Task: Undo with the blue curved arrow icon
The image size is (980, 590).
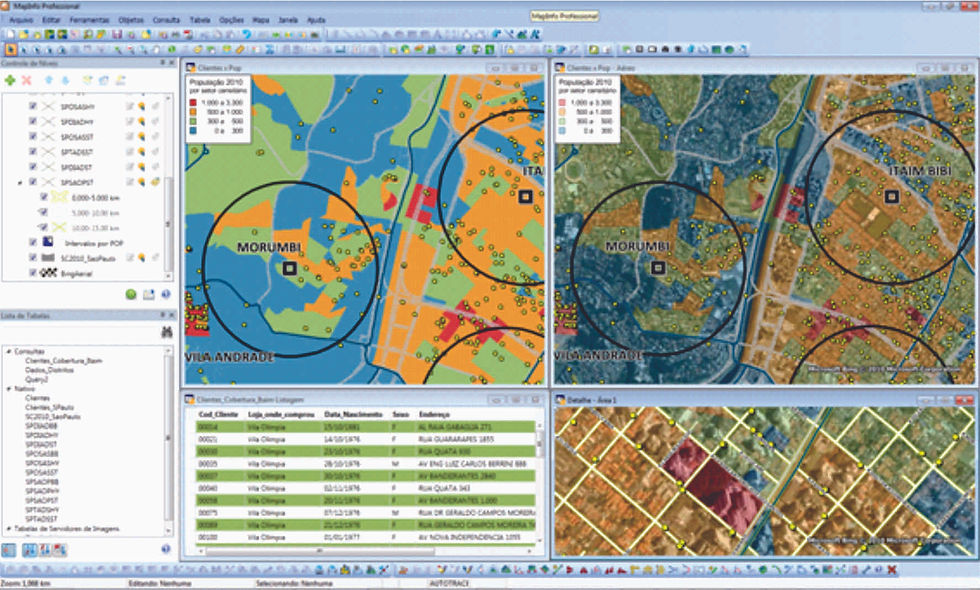Action: click(x=247, y=34)
